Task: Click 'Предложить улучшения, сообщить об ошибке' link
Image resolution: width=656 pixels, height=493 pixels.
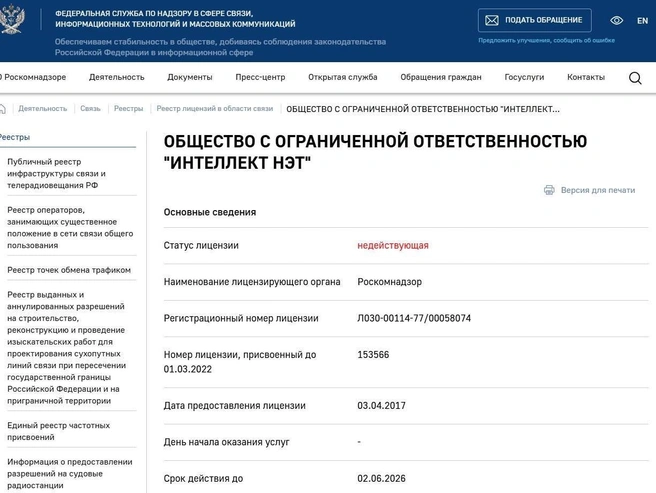Action: (546, 41)
